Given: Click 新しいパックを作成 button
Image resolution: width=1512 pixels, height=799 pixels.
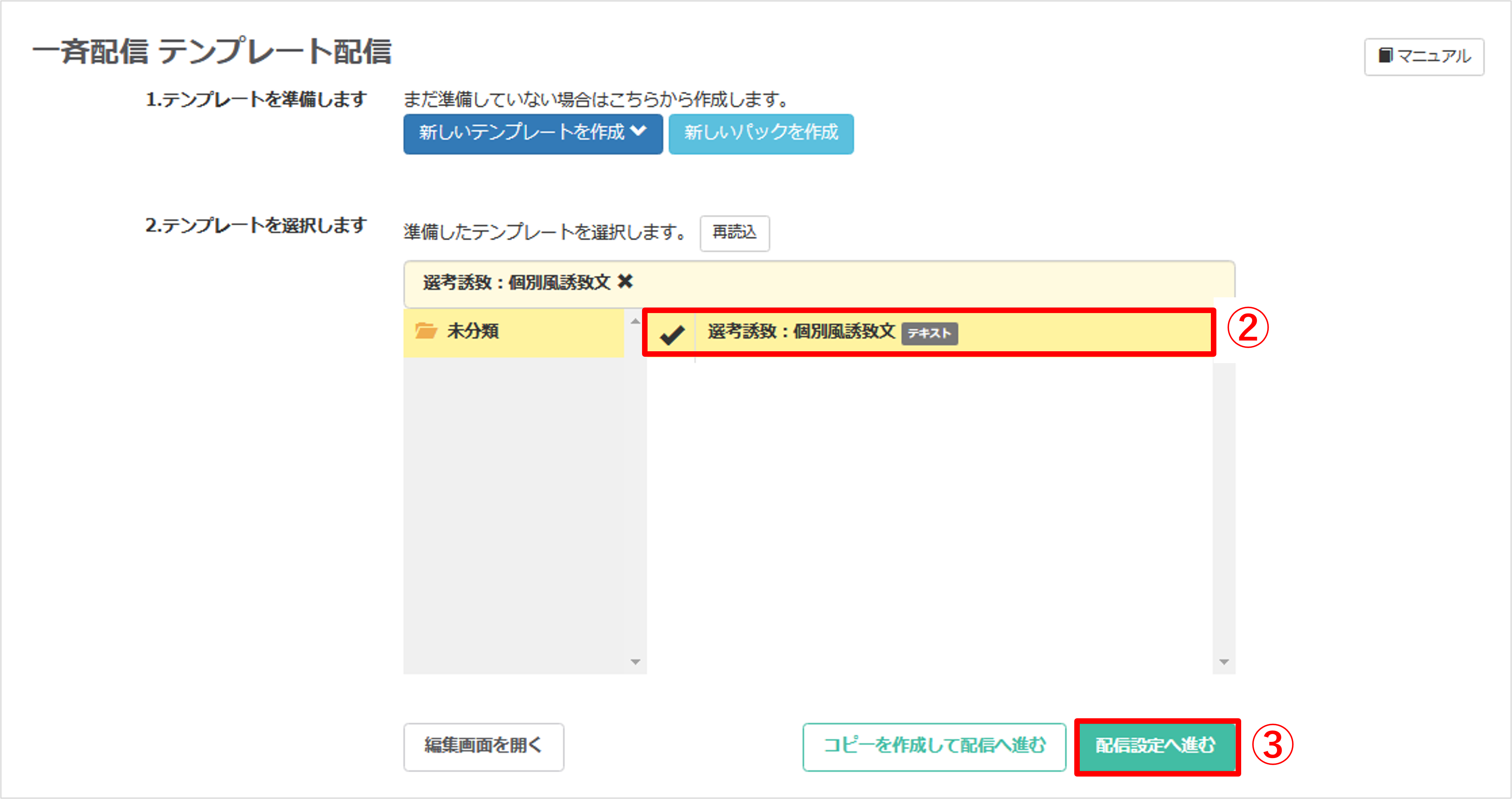Looking at the screenshot, I should tap(761, 134).
